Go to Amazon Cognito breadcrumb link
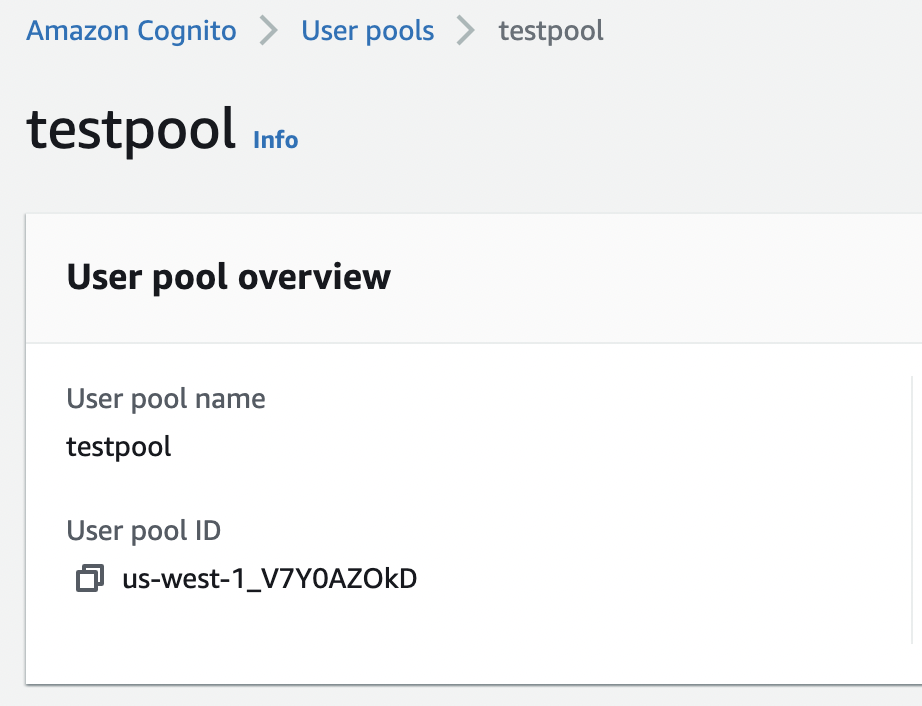The height and width of the screenshot is (706, 922). point(131,31)
